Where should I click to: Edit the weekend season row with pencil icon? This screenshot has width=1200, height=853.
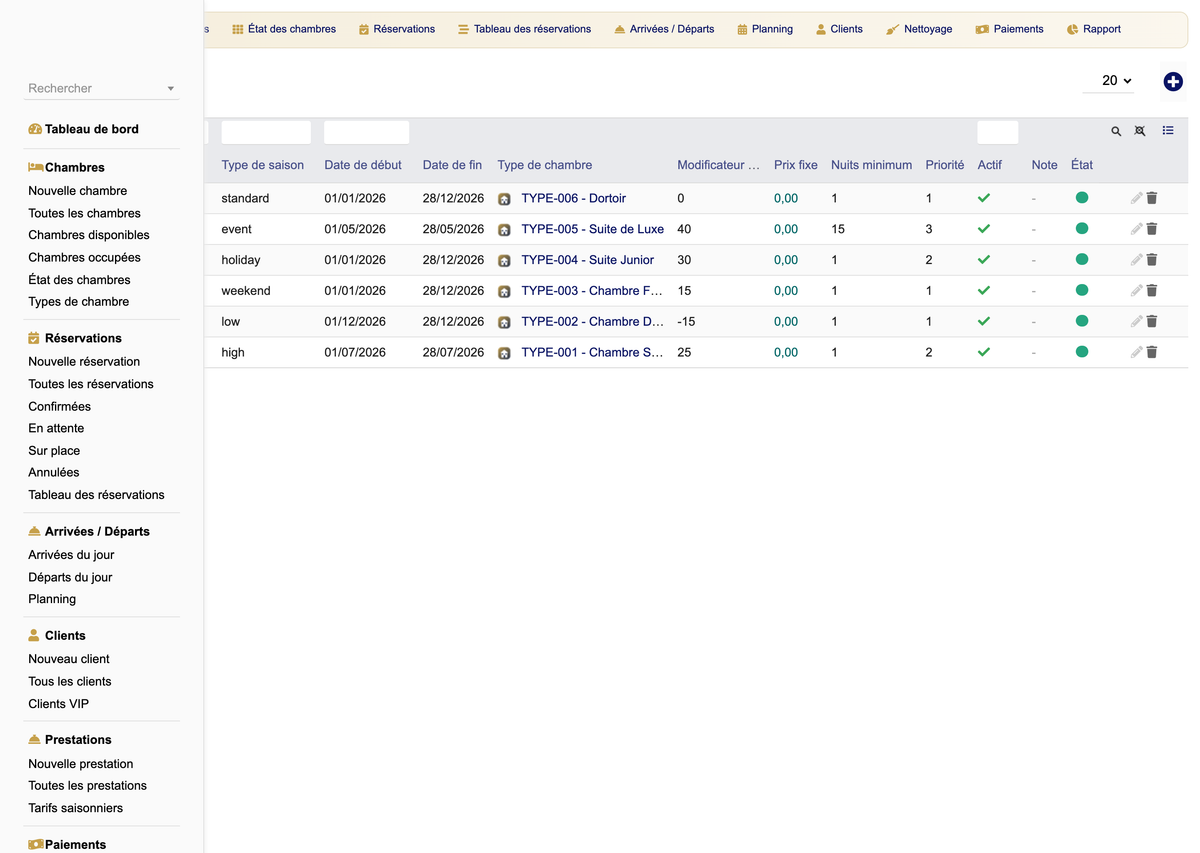point(1136,291)
